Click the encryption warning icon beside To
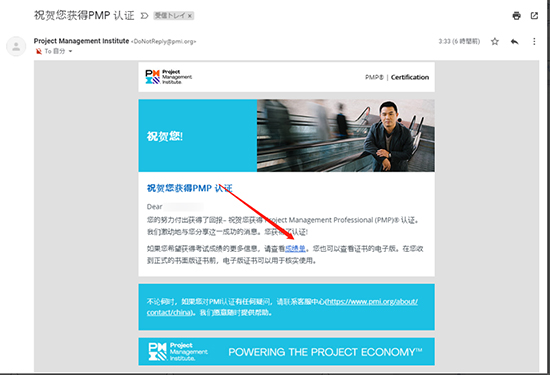The image size is (550, 375). (x=39, y=51)
